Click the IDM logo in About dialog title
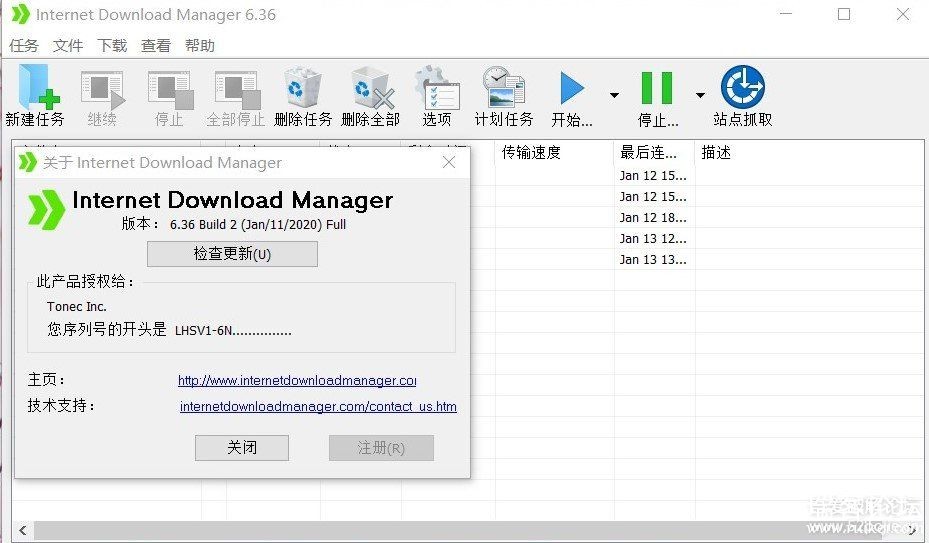This screenshot has height=543, width=929. 27,162
